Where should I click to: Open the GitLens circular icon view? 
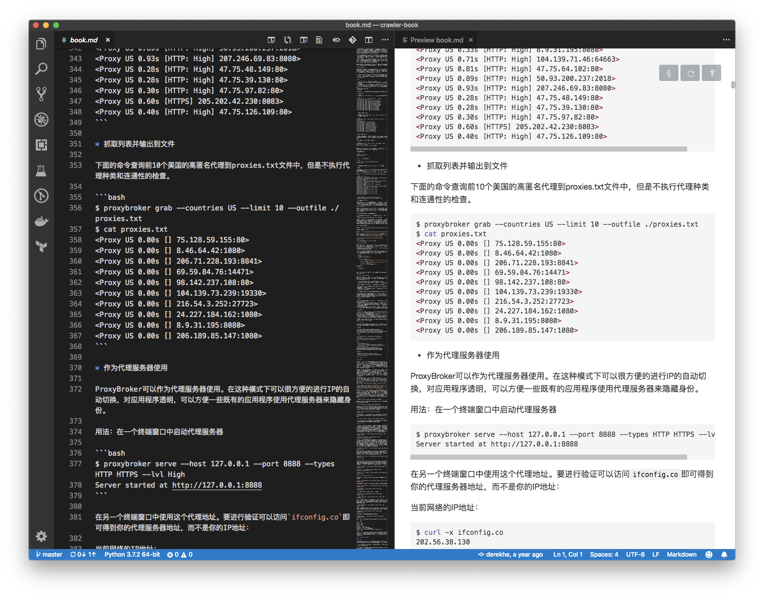[41, 196]
